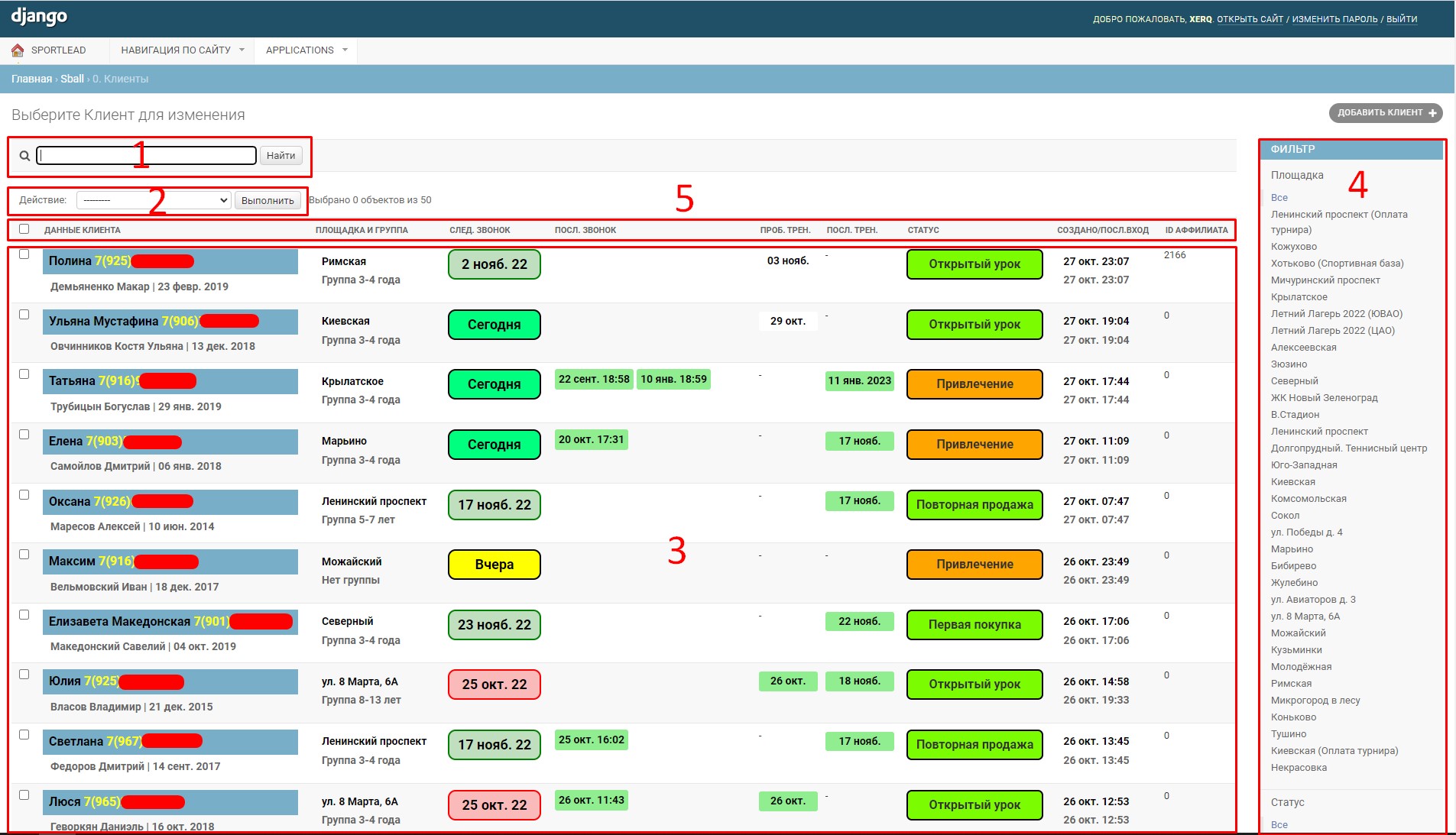Click the orange Привлечение status for Татьяна
This screenshot has width=1456, height=835.
pyautogui.click(x=974, y=384)
